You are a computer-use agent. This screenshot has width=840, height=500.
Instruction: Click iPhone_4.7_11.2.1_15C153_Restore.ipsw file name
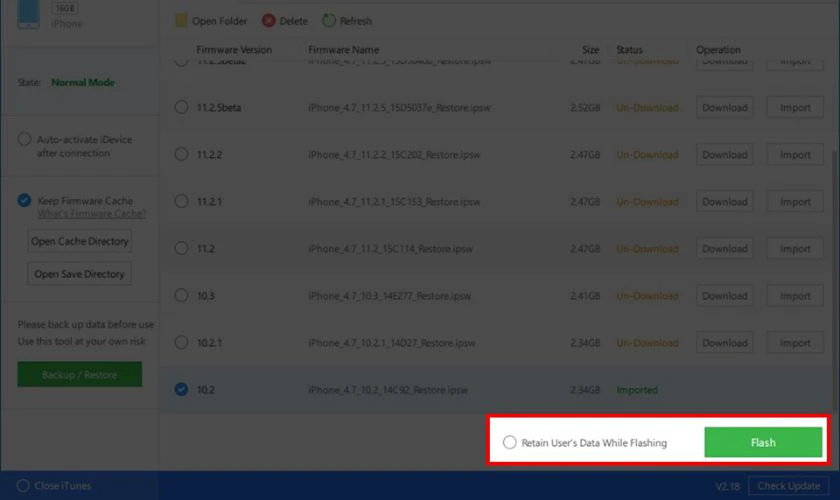[394, 202]
